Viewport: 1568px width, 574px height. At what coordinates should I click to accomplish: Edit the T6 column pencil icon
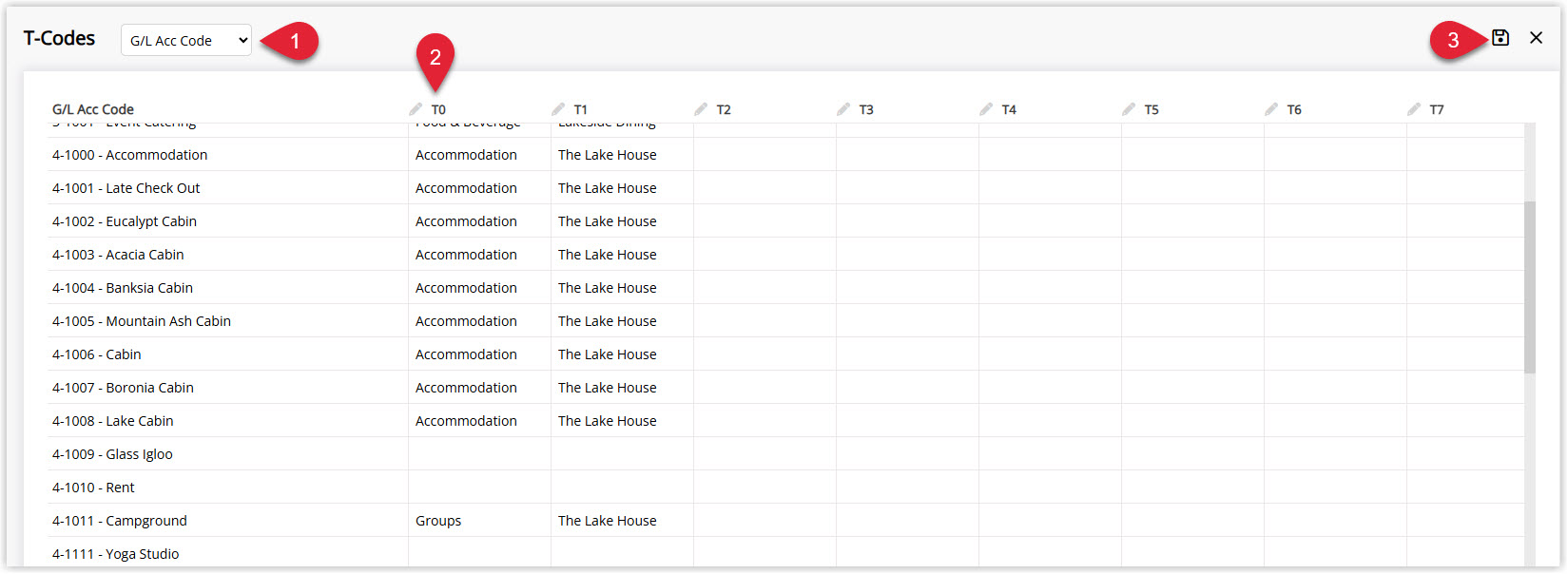click(x=1271, y=109)
